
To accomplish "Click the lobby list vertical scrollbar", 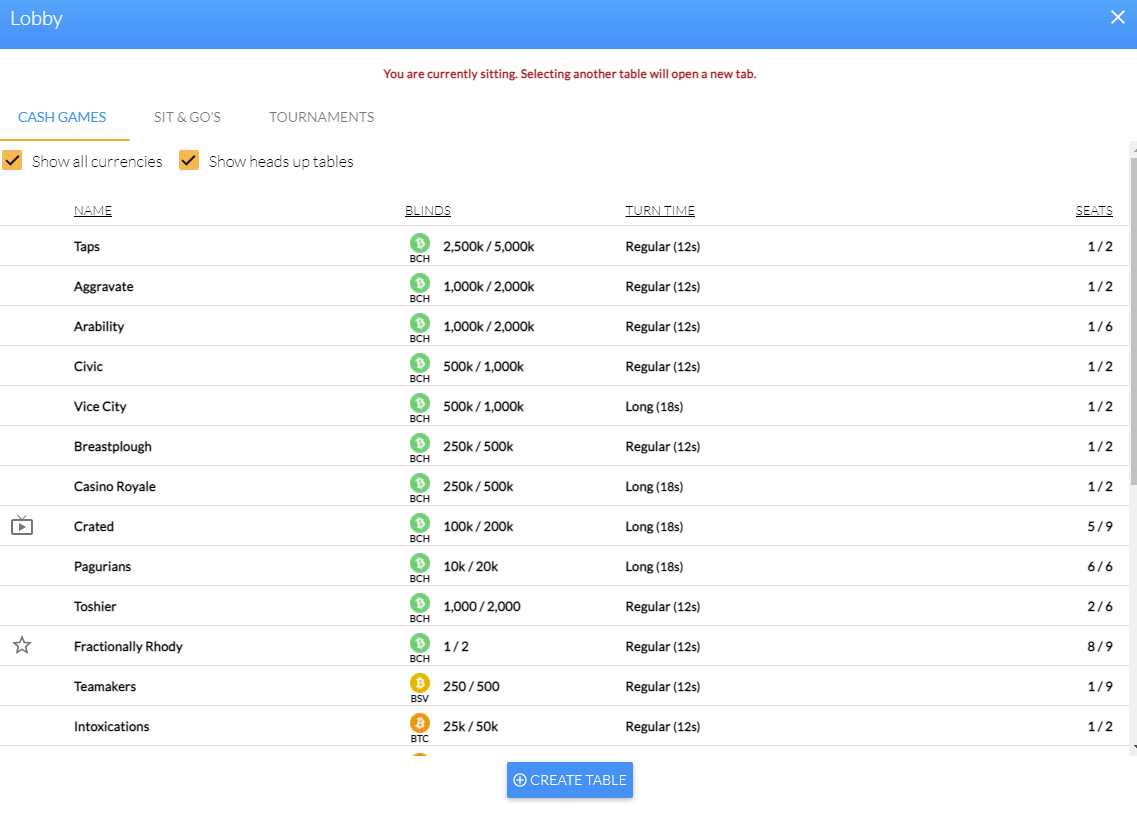I will [x=1133, y=319].
